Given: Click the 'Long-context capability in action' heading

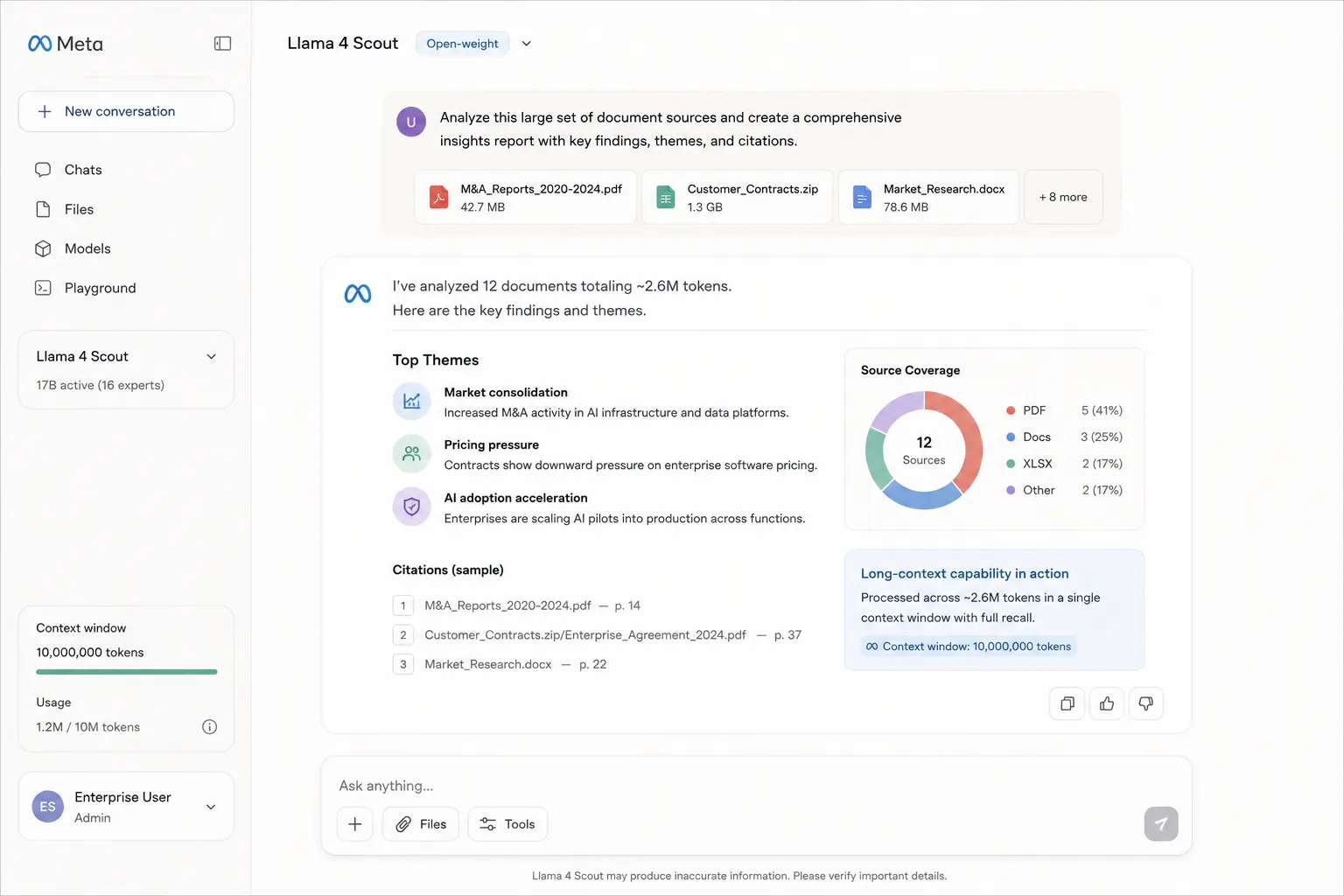Looking at the screenshot, I should click(x=964, y=574).
